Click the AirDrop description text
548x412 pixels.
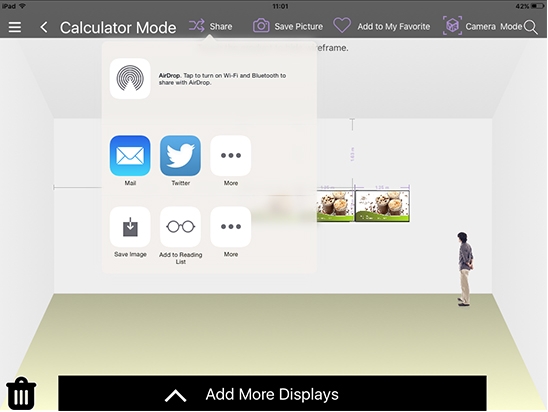(x=222, y=79)
